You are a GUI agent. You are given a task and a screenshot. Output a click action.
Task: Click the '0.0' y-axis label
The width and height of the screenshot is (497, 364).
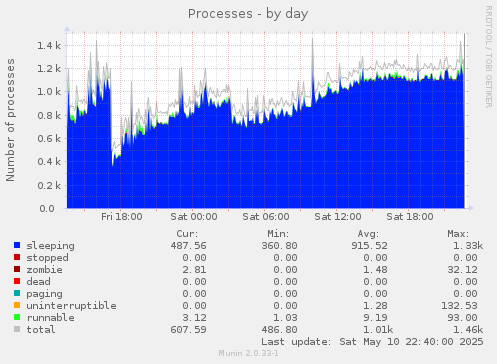[47, 208]
